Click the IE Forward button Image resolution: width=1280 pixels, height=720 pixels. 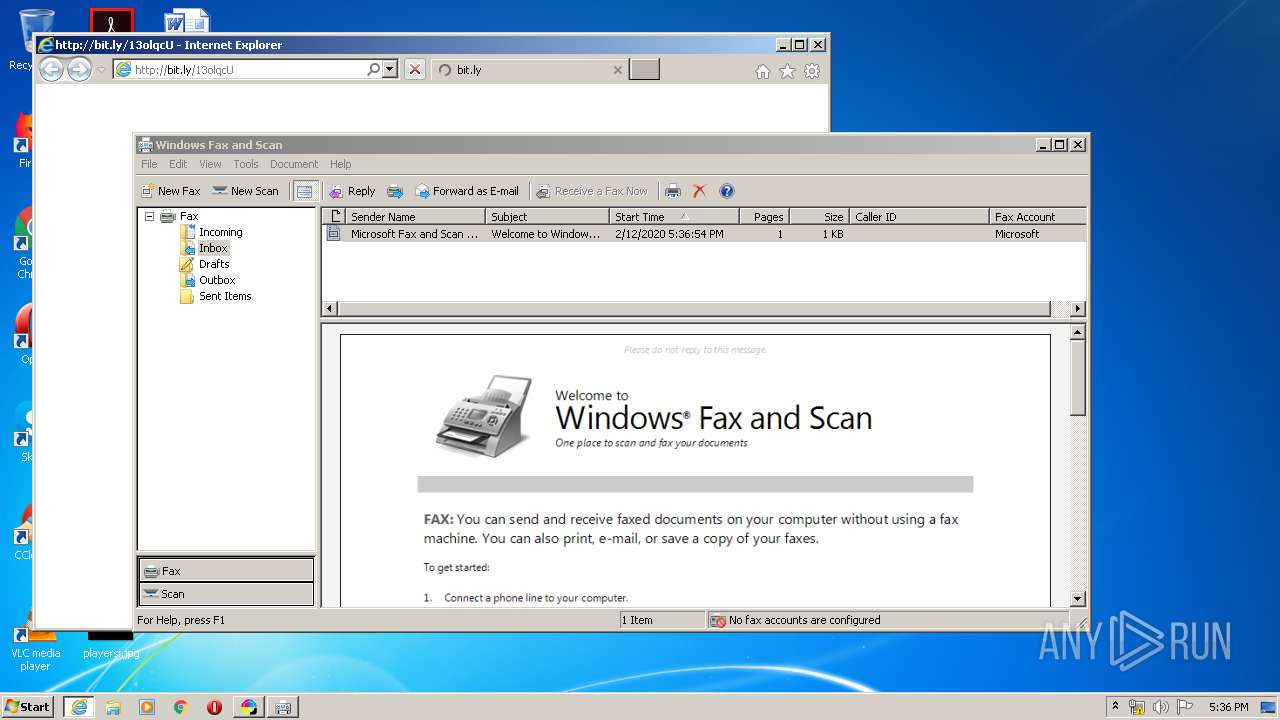tap(79, 69)
